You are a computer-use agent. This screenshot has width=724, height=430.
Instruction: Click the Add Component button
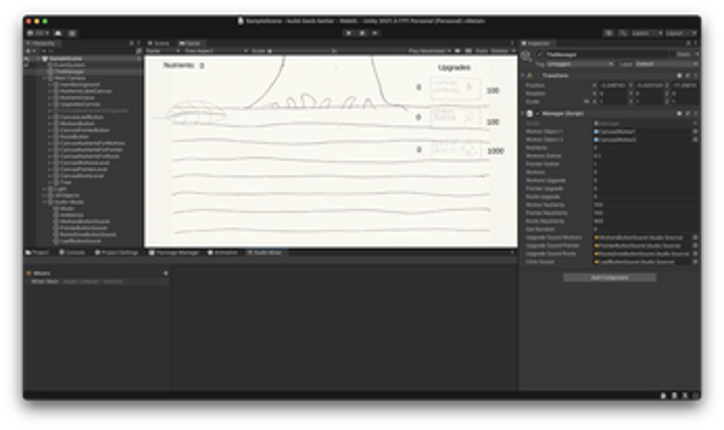[x=609, y=278]
